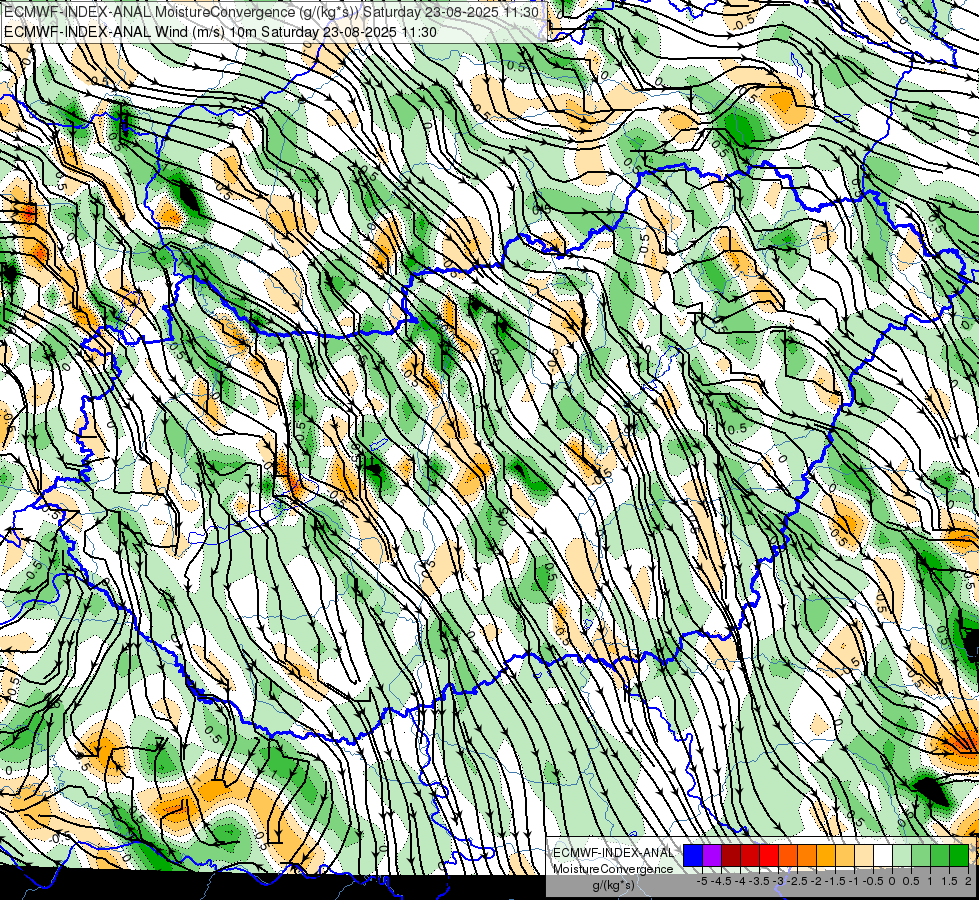
Task: Select the legend swatch between 0.5 and 1
Action: tap(921, 855)
